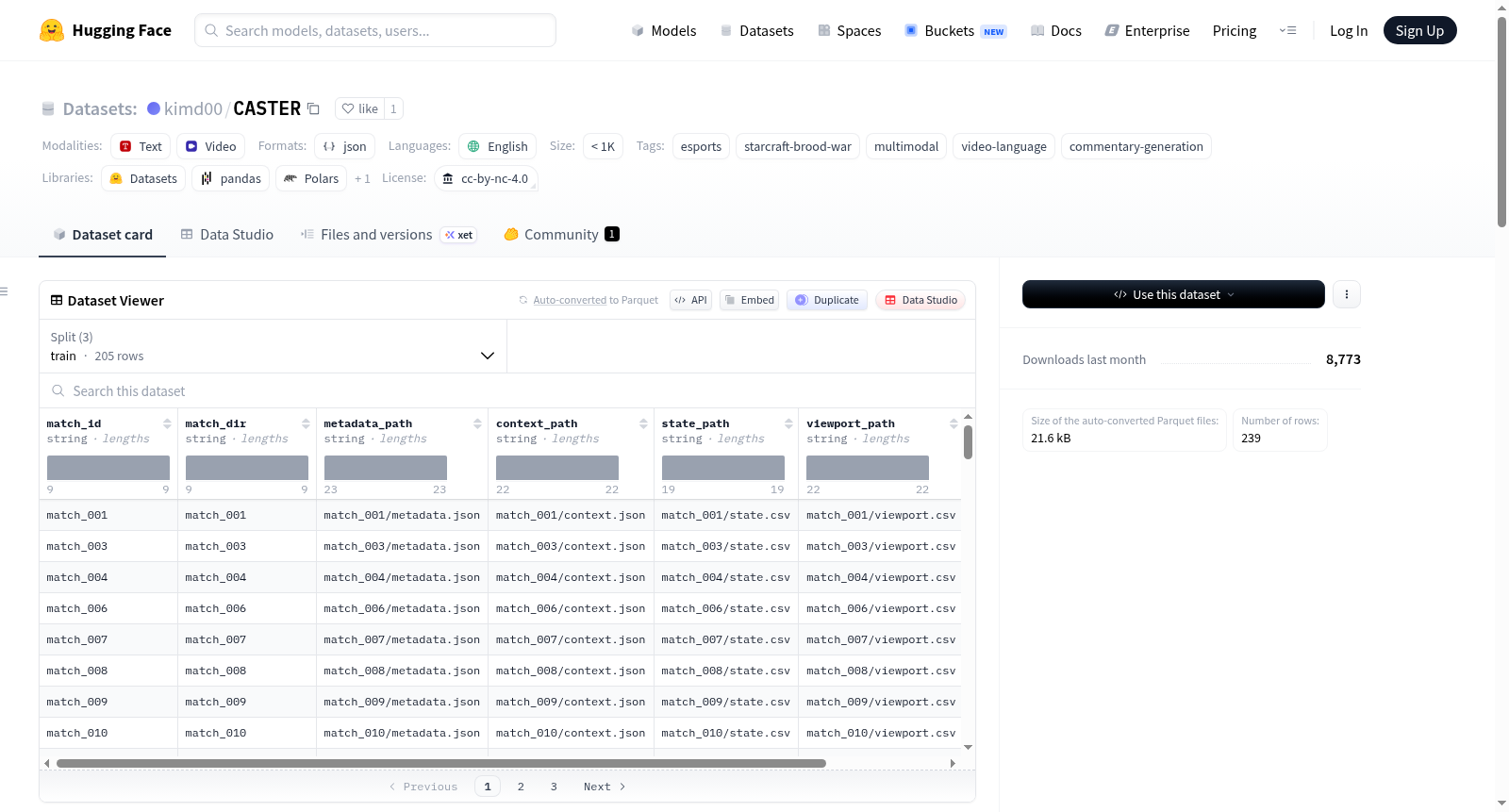This screenshot has height=812, width=1509.
Task: Click the English language tag
Action: [498, 146]
